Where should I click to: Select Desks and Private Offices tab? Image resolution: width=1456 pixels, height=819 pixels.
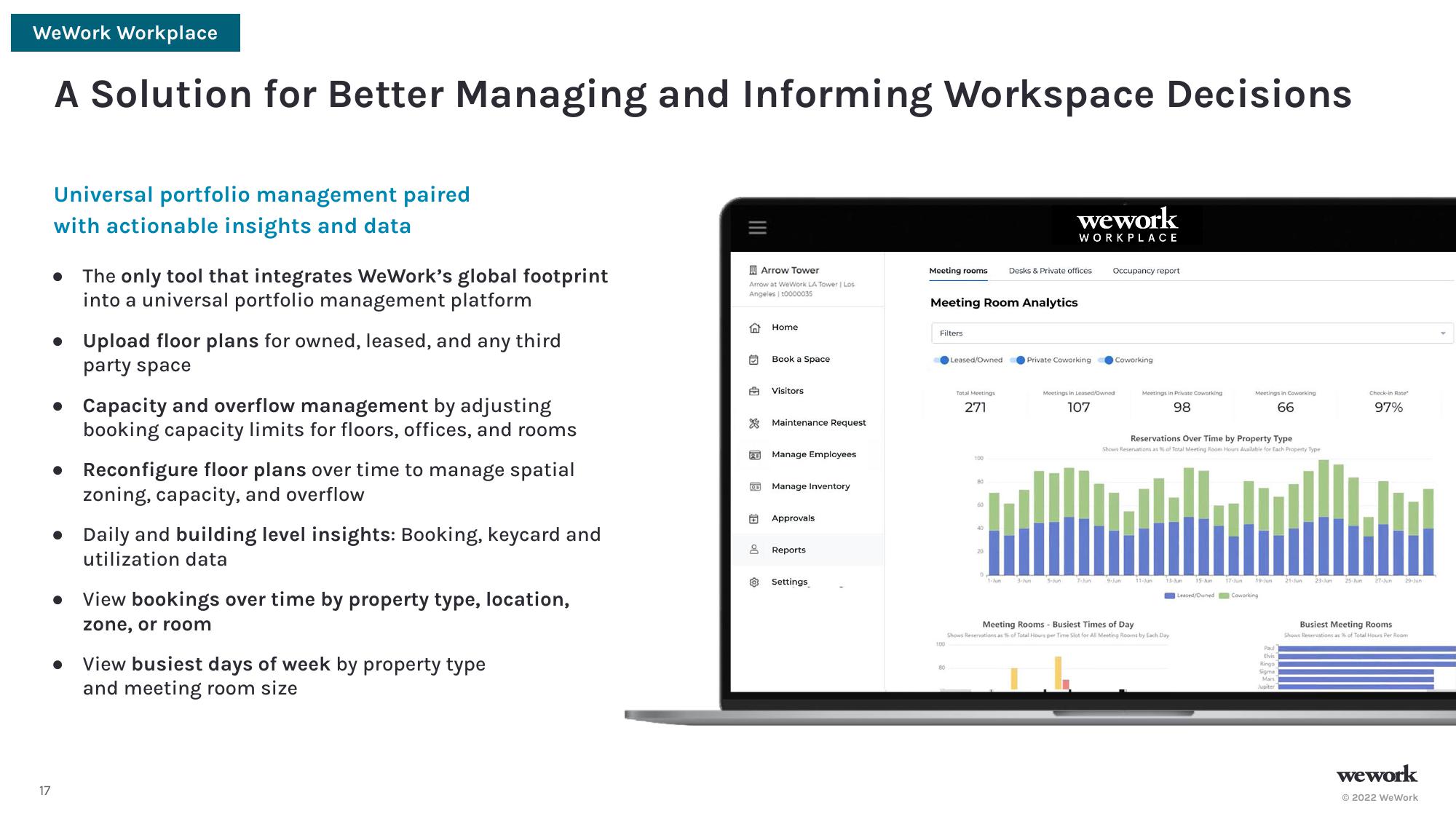1050,270
